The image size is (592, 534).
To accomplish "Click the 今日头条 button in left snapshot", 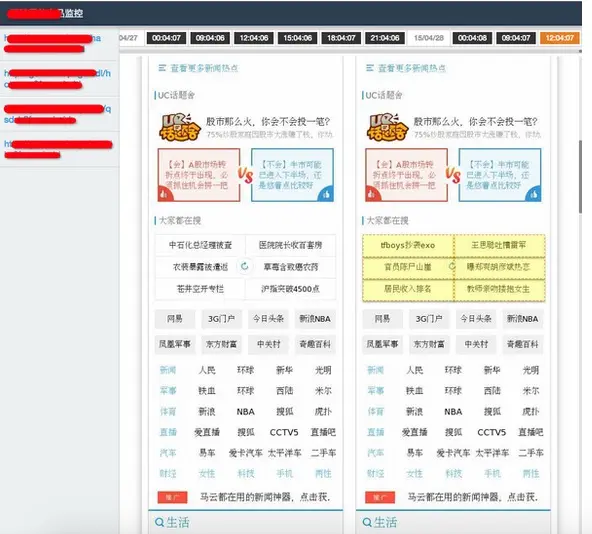I will [268, 319].
